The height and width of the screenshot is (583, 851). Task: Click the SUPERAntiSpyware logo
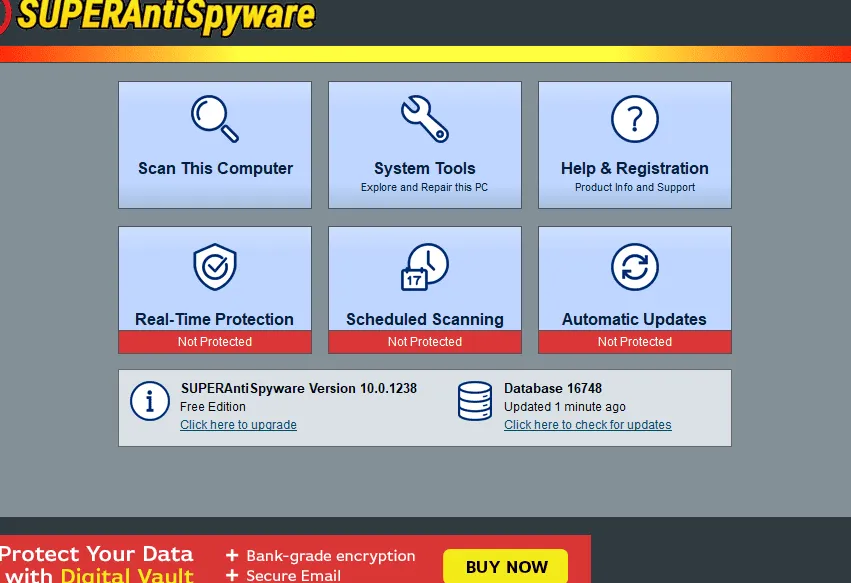click(160, 18)
